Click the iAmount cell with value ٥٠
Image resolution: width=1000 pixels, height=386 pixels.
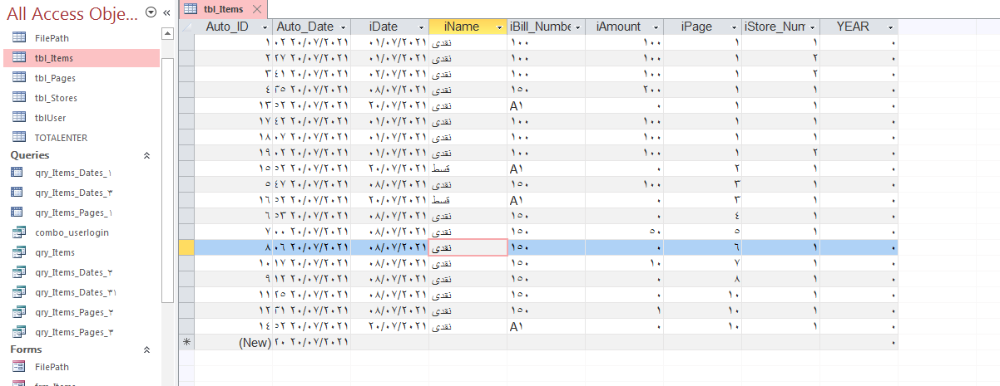click(624, 232)
